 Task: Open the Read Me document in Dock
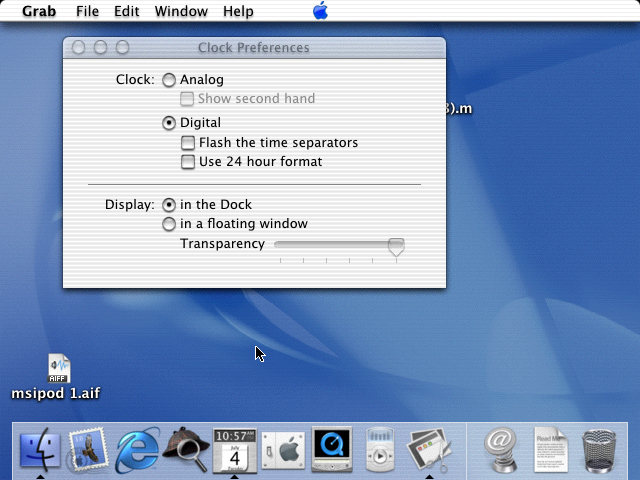[551, 449]
